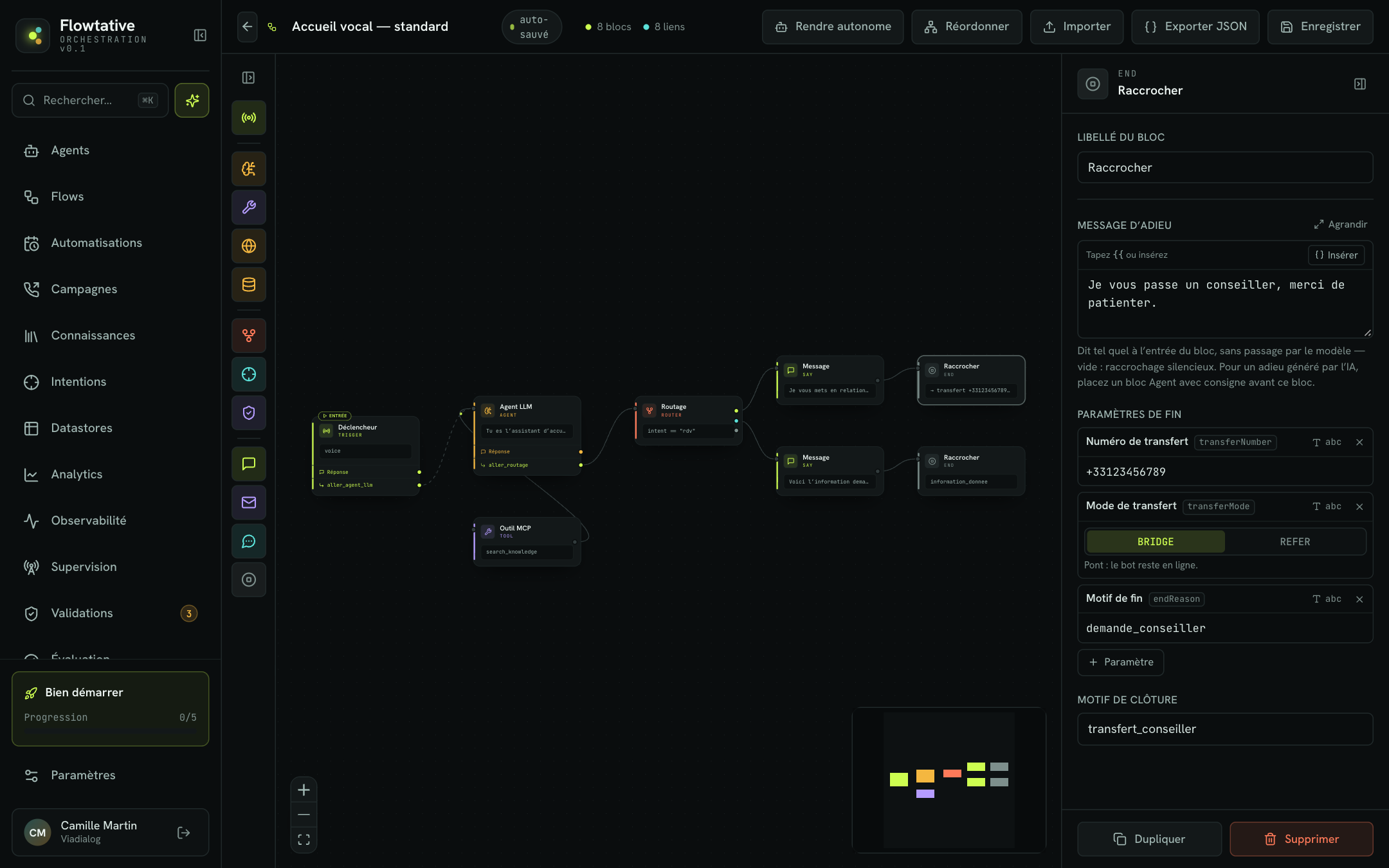Toggle the block palette panel icon
1389x868 pixels.
(x=249, y=78)
